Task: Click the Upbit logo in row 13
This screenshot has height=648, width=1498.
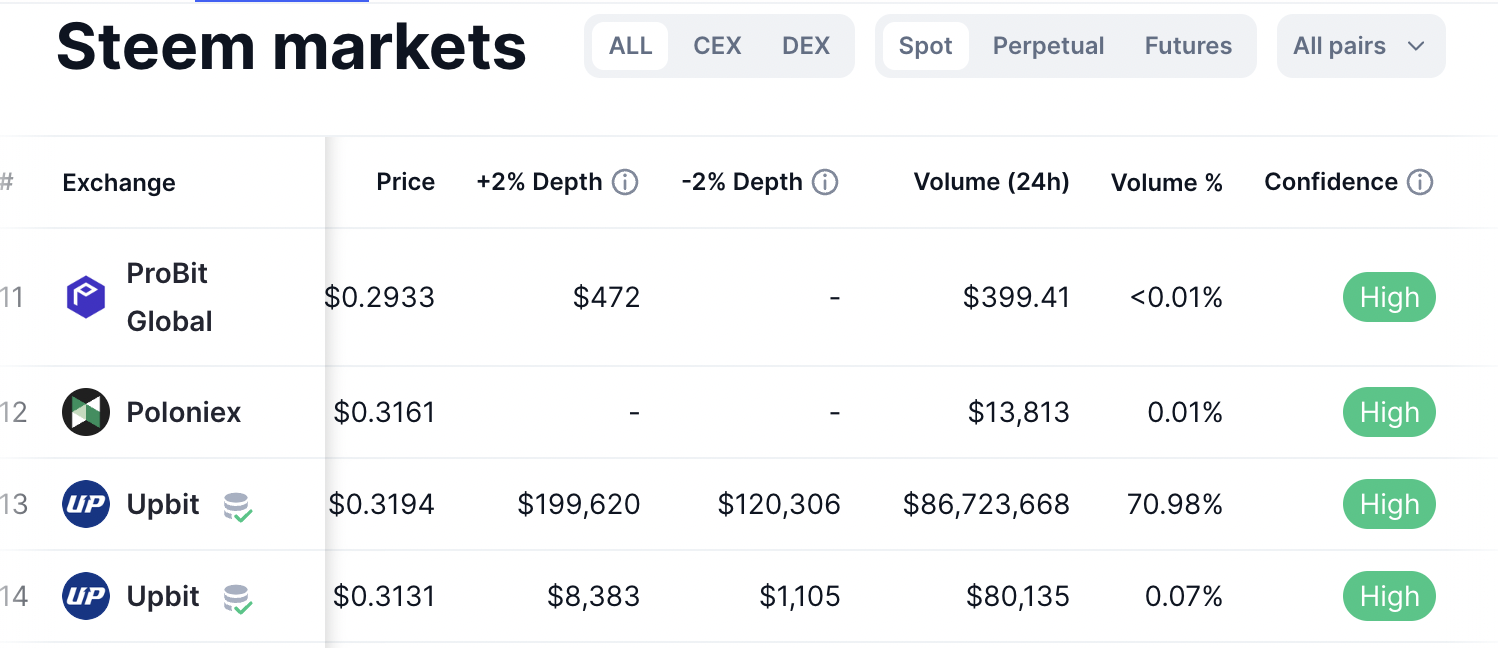Action: (x=86, y=504)
